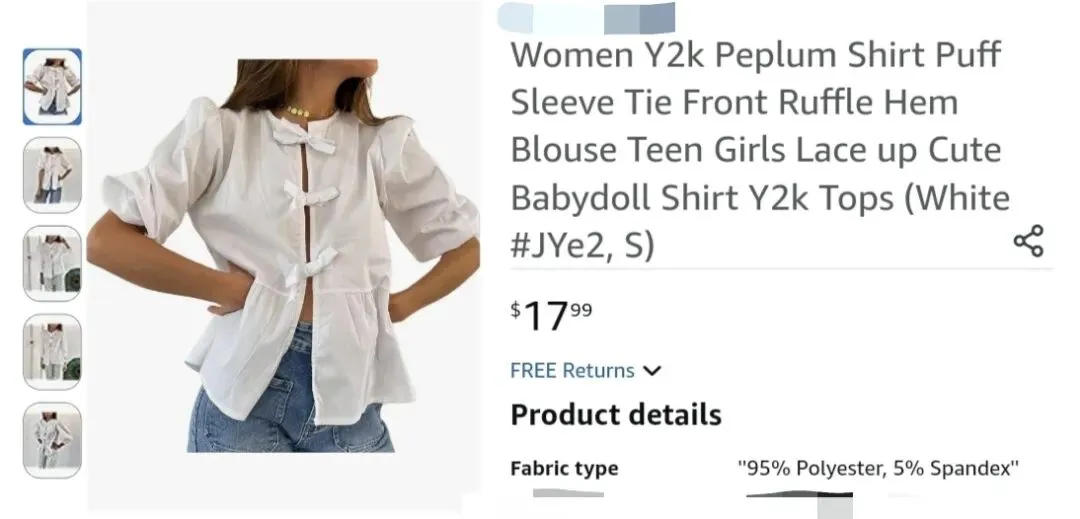Click the 95% Polyester, 5% Spandex value

point(878,469)
